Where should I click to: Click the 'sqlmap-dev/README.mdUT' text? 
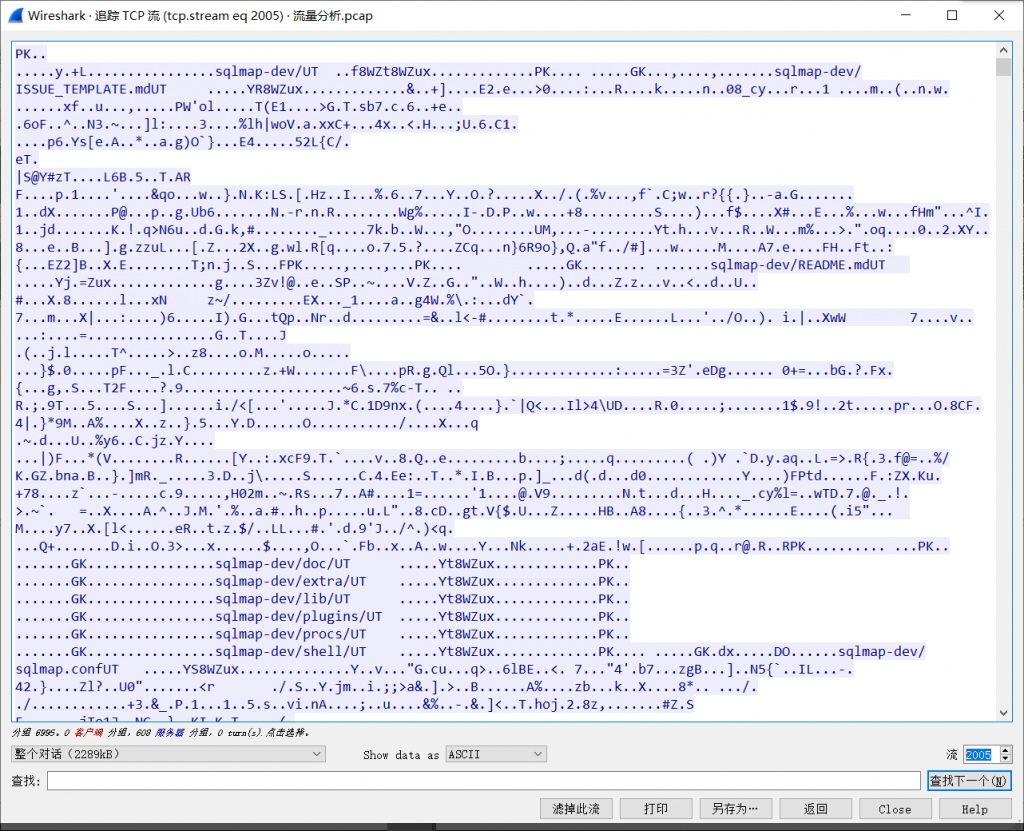pos(798,265)
